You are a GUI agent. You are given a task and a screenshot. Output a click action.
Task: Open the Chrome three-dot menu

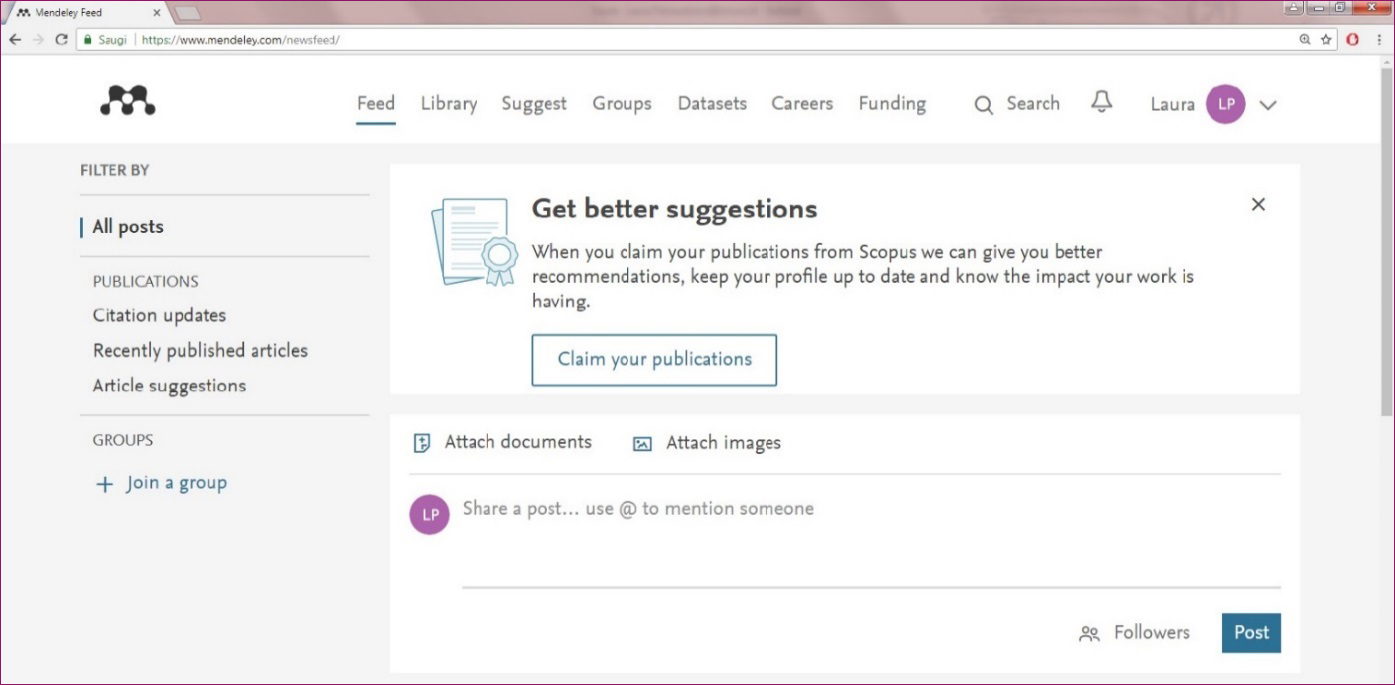(x=1379, y=39)
